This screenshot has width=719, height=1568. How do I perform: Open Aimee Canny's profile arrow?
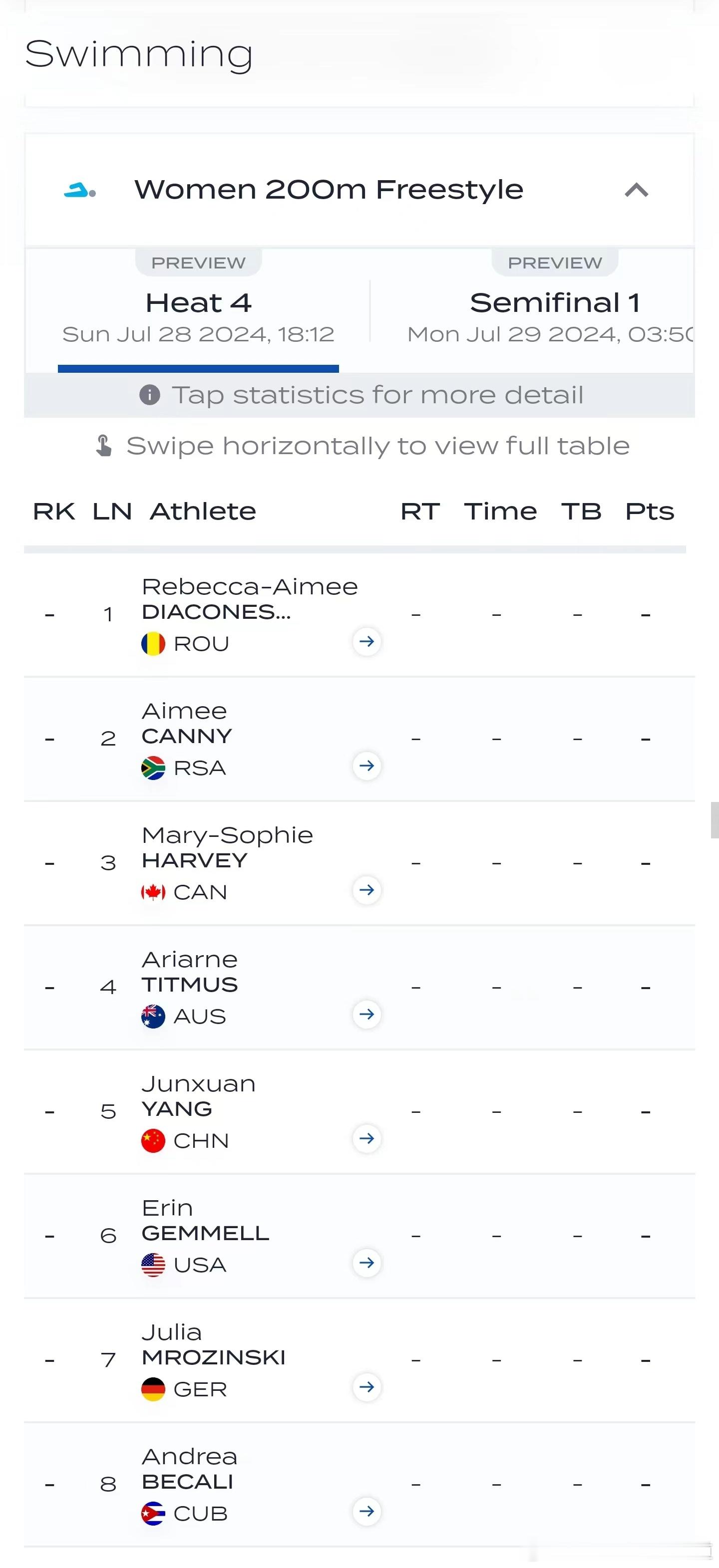point(366,766)
